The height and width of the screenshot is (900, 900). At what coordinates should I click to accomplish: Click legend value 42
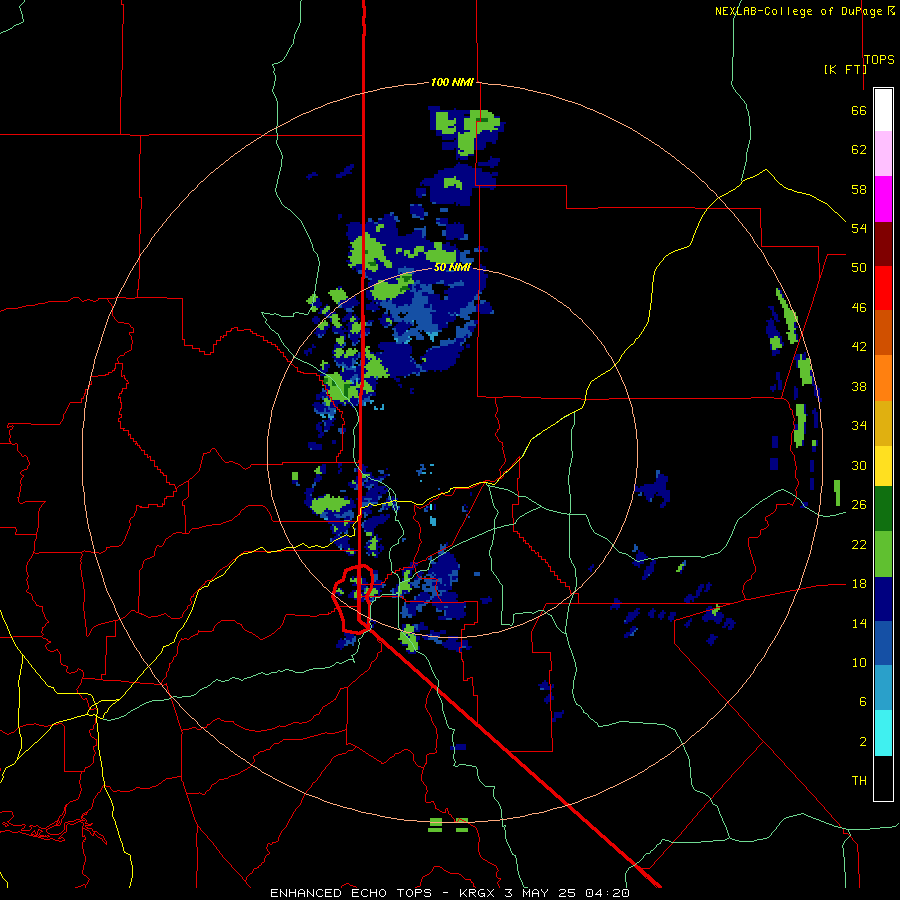[859, 347]
